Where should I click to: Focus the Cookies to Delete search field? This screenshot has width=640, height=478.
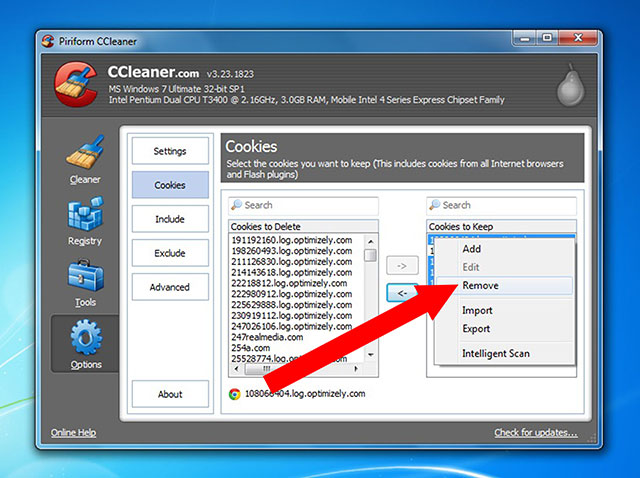point(303,205)
